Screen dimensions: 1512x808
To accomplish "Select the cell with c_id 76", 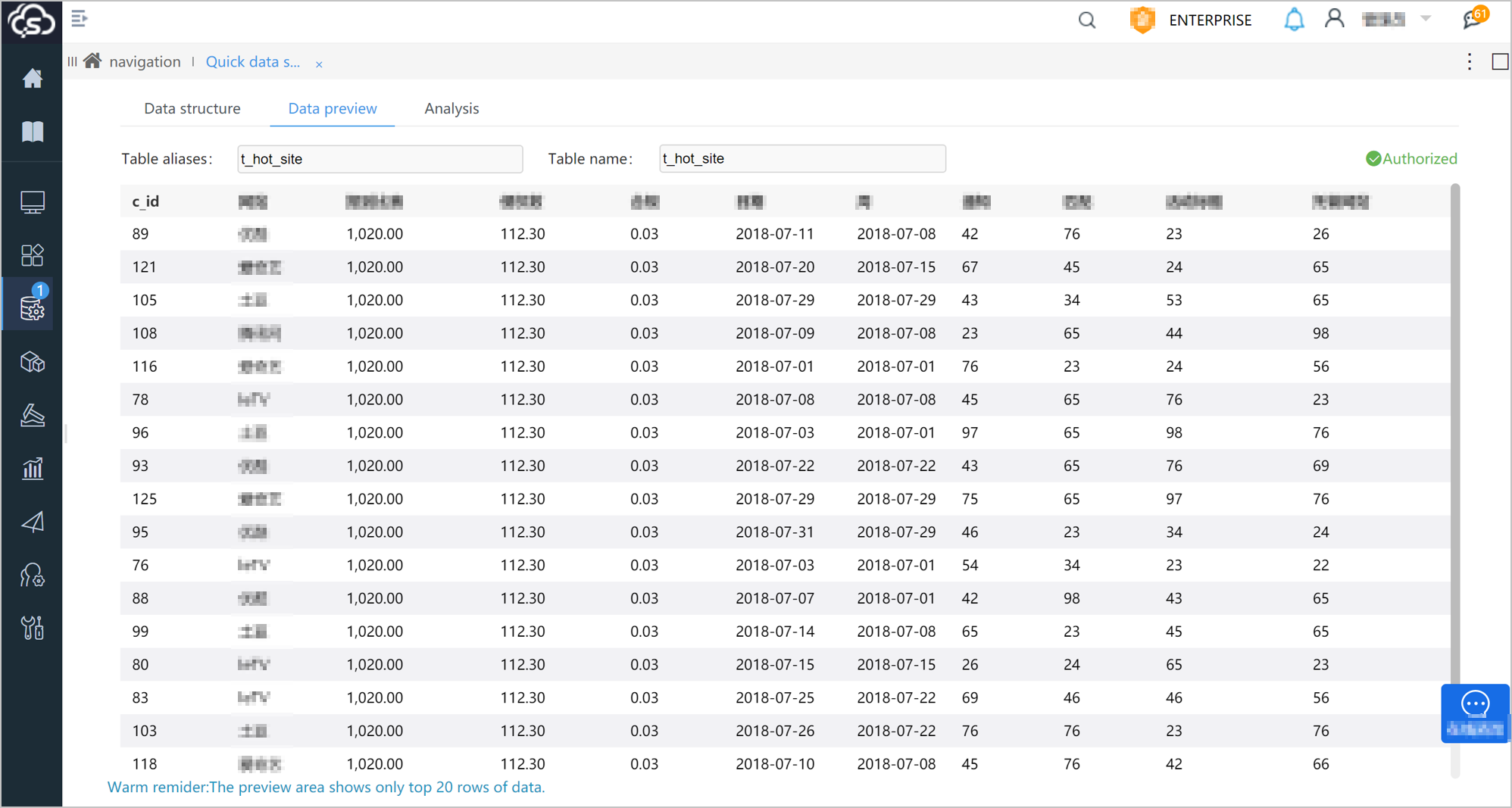I will [140, 566].
